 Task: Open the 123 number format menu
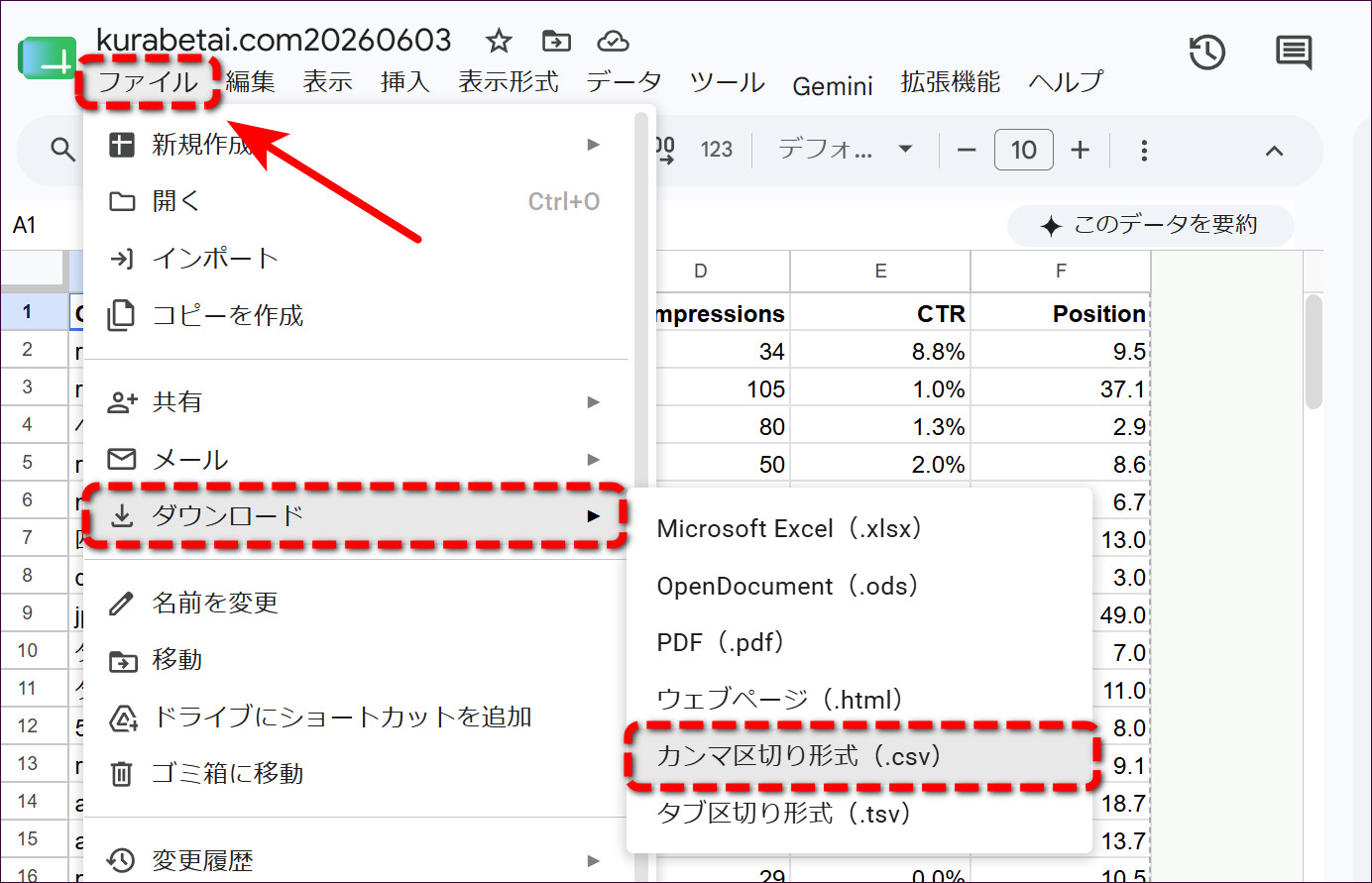(x=716, y=150)
